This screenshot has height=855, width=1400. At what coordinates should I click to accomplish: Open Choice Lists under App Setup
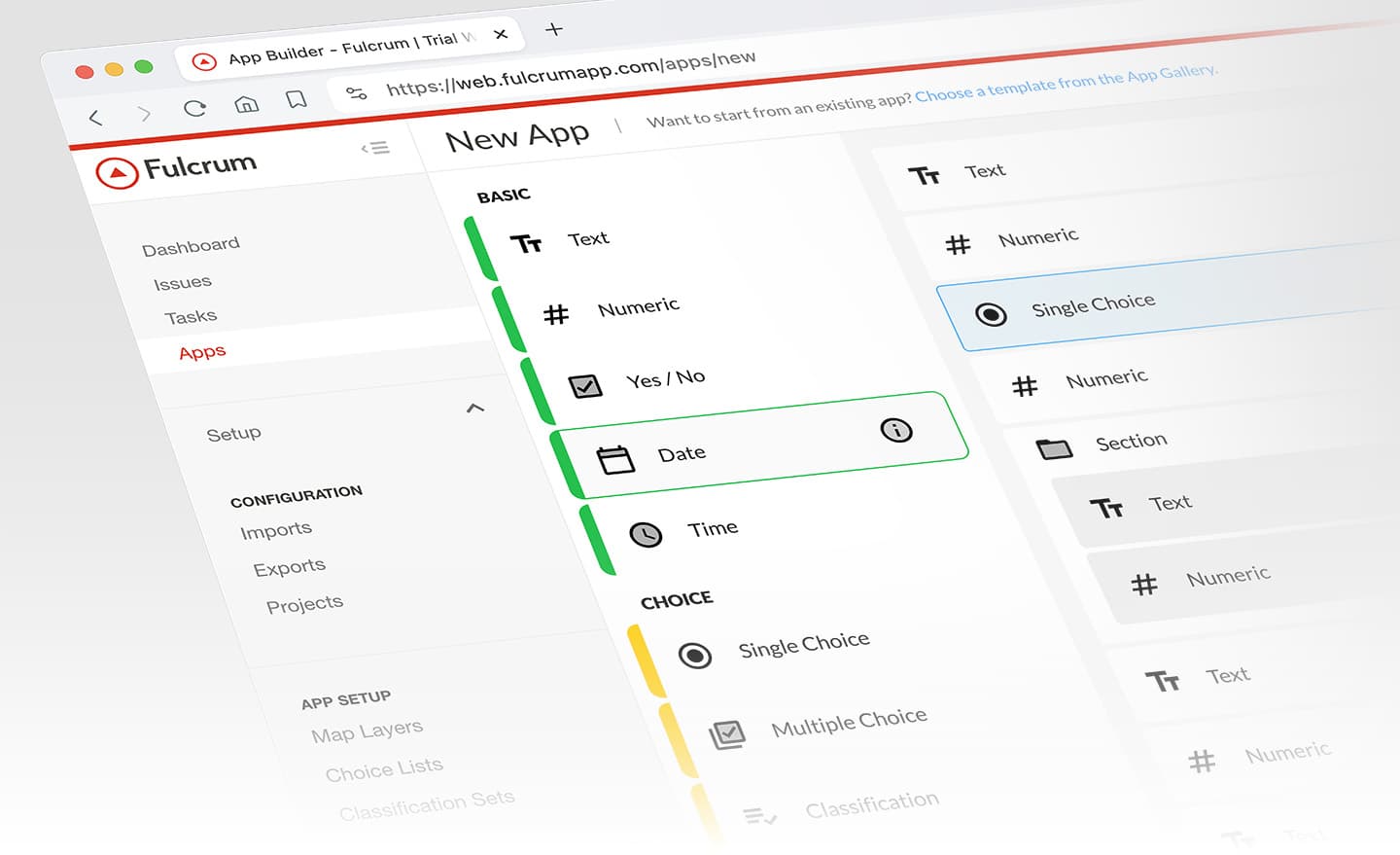tap(384, 770)
